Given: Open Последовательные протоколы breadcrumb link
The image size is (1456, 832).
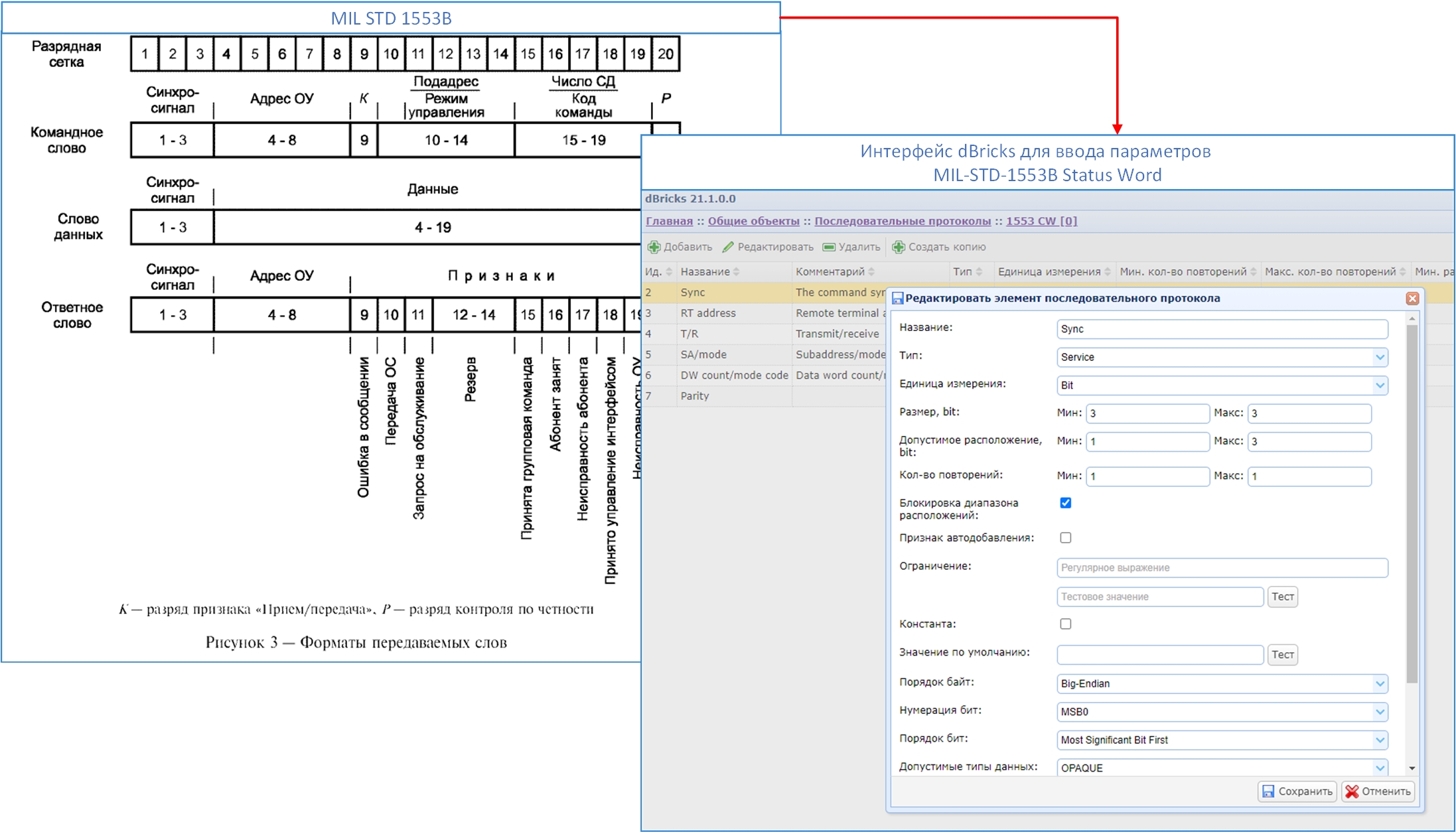Looking at the screenshot, I should [903, 222].
